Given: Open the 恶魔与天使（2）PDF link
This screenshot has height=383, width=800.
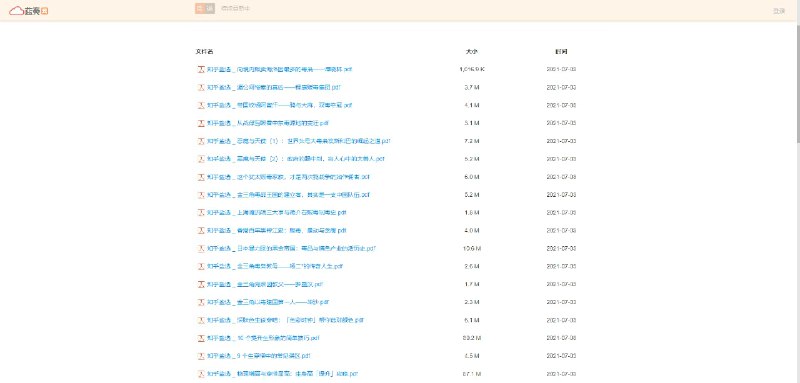Looking at the screenshot, I should point(295,159).
